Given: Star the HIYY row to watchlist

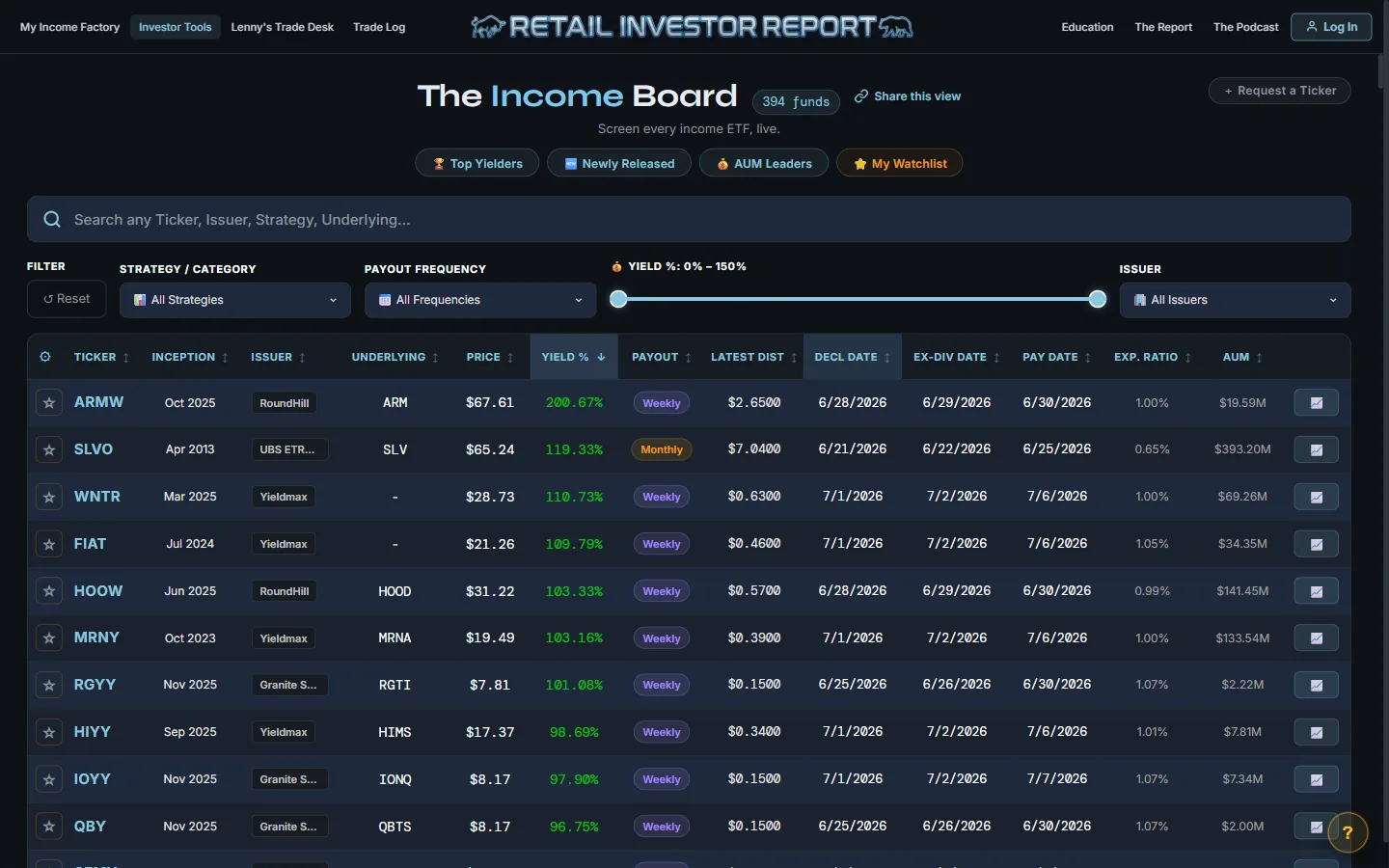Looking at the screenshot, I should (x=49, y=732).
